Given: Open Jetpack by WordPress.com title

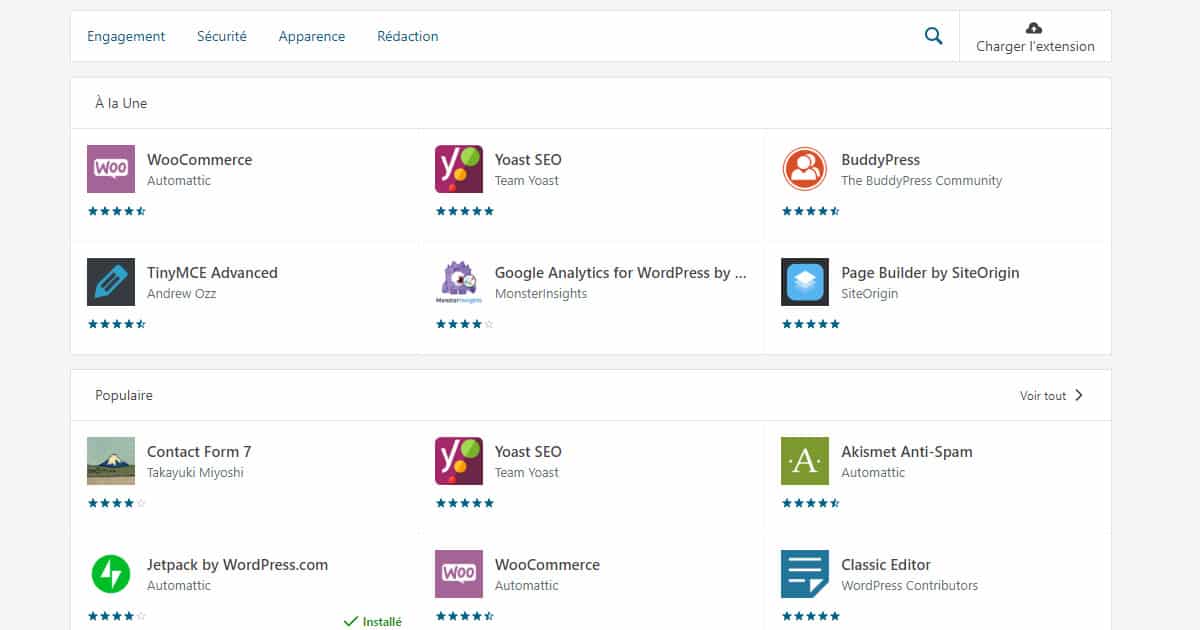Looking at the screenshot, I should pyautogui.click(x=237, y=565).
